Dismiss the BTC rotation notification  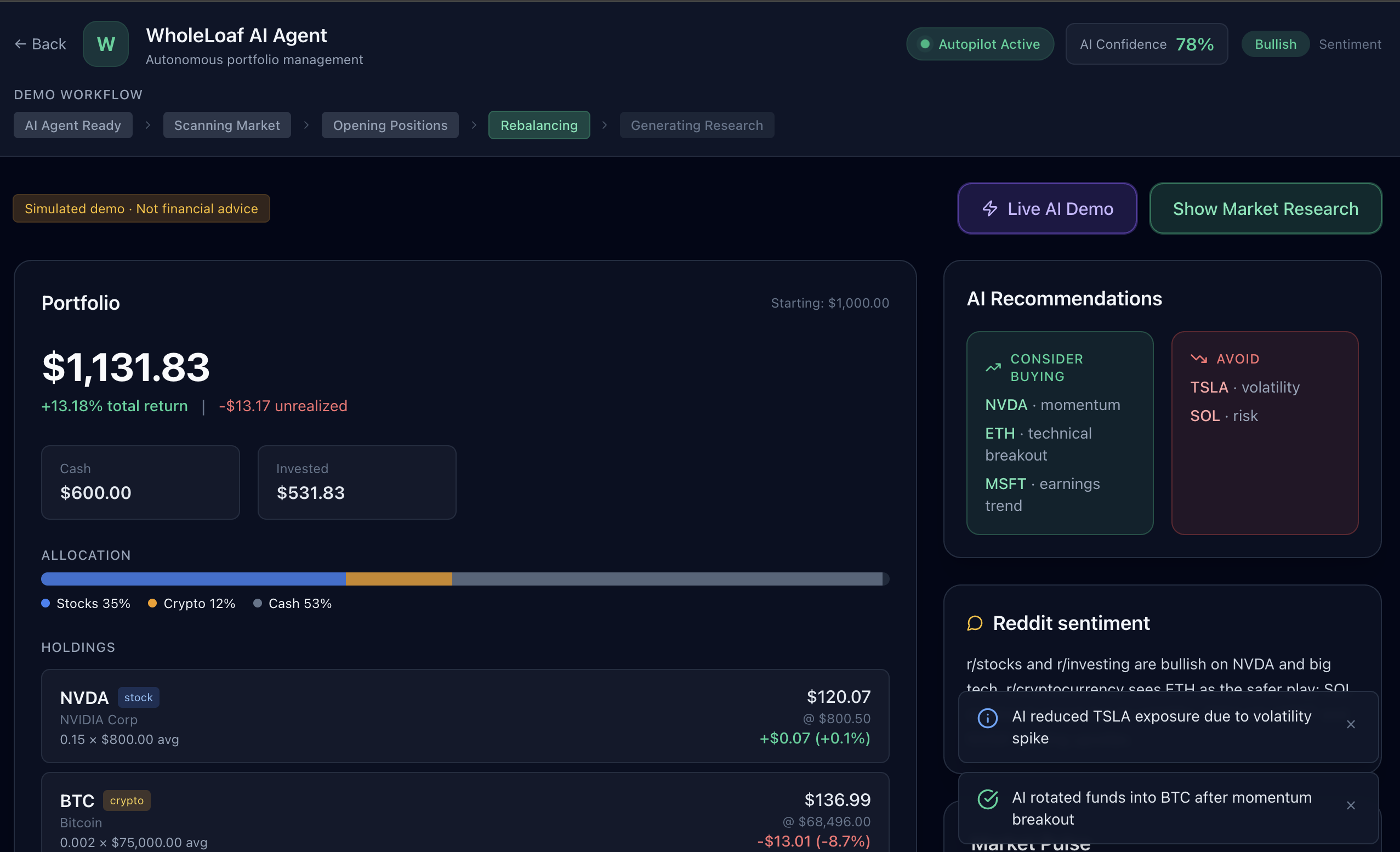1351,805
